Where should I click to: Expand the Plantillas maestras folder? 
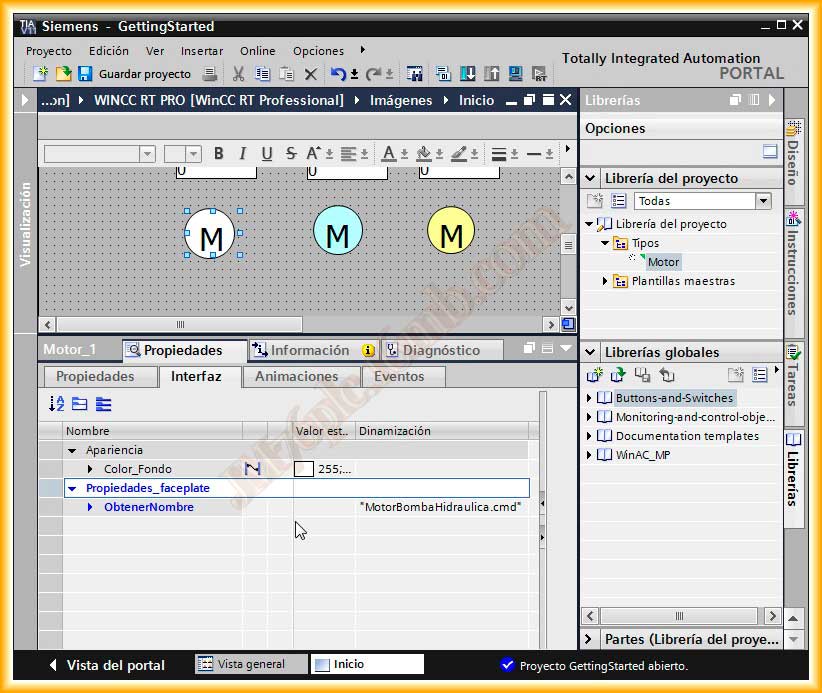point(606,281)
